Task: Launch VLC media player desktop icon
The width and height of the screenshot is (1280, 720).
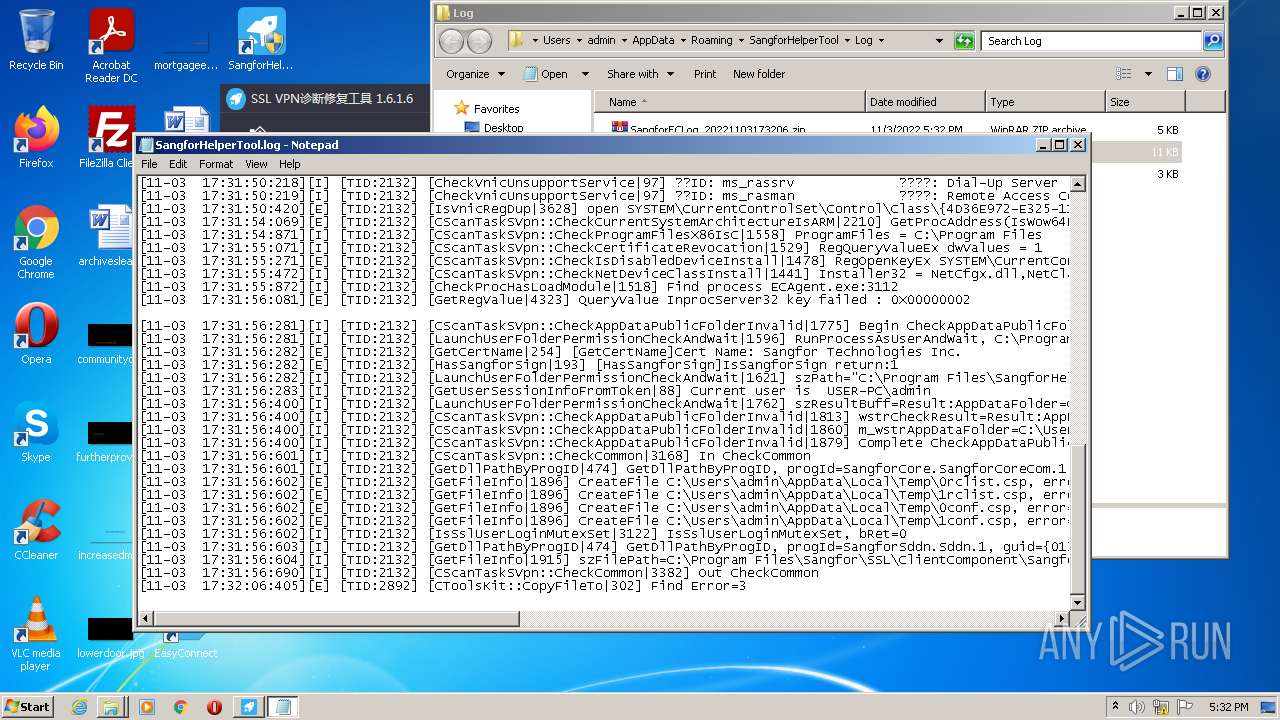Action: point(36,634)
